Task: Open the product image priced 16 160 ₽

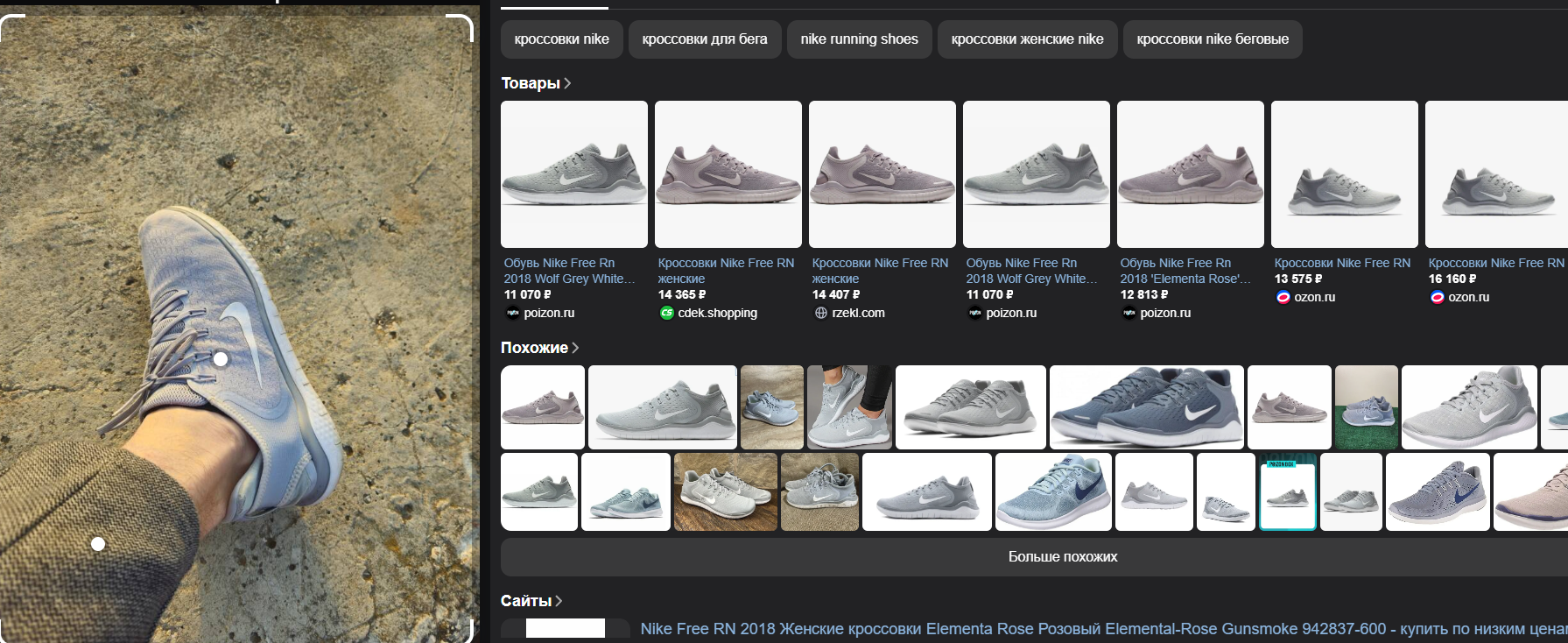Action: click(x=1496, y=174)
